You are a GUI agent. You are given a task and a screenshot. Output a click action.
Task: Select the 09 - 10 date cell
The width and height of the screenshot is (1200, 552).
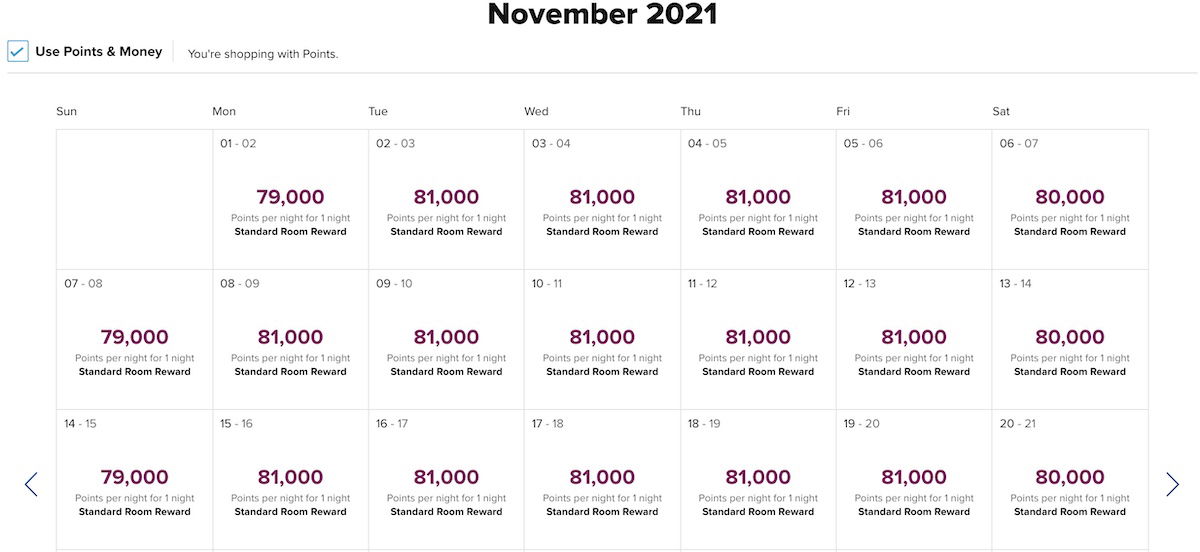(x=446, y=339)
